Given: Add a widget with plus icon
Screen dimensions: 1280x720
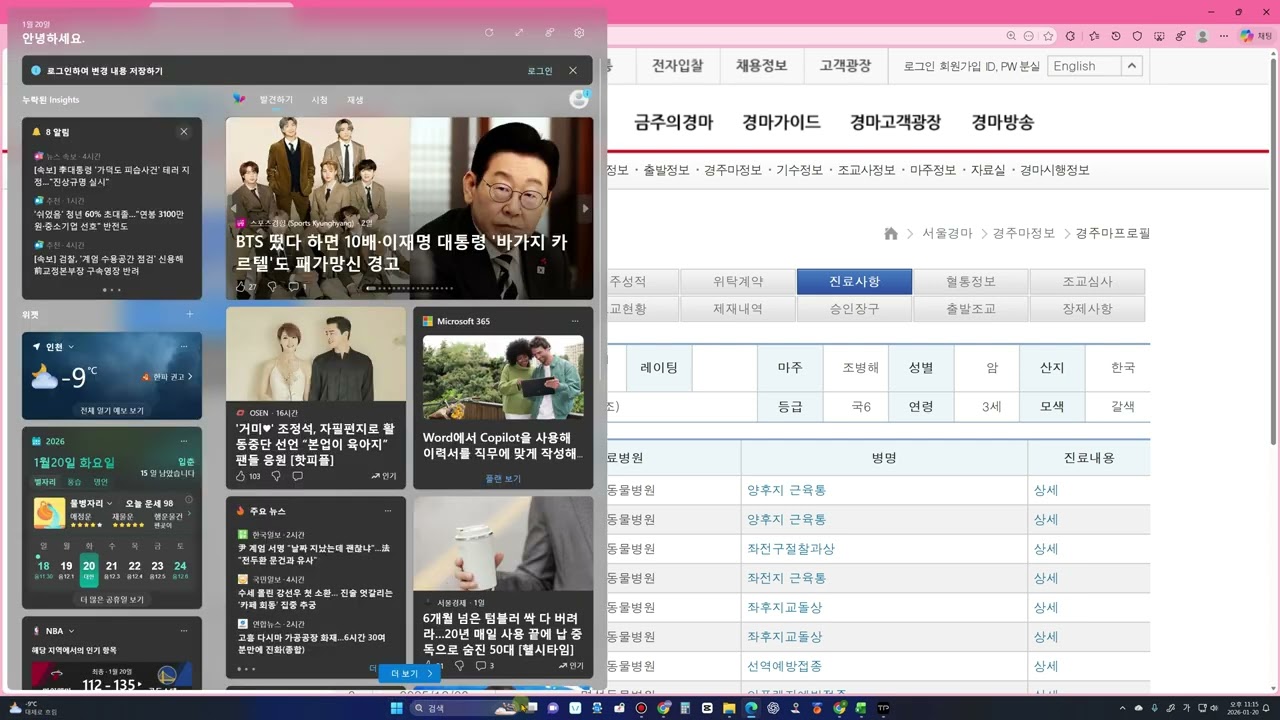Looking at the screenshot, I should click(190, 314).
